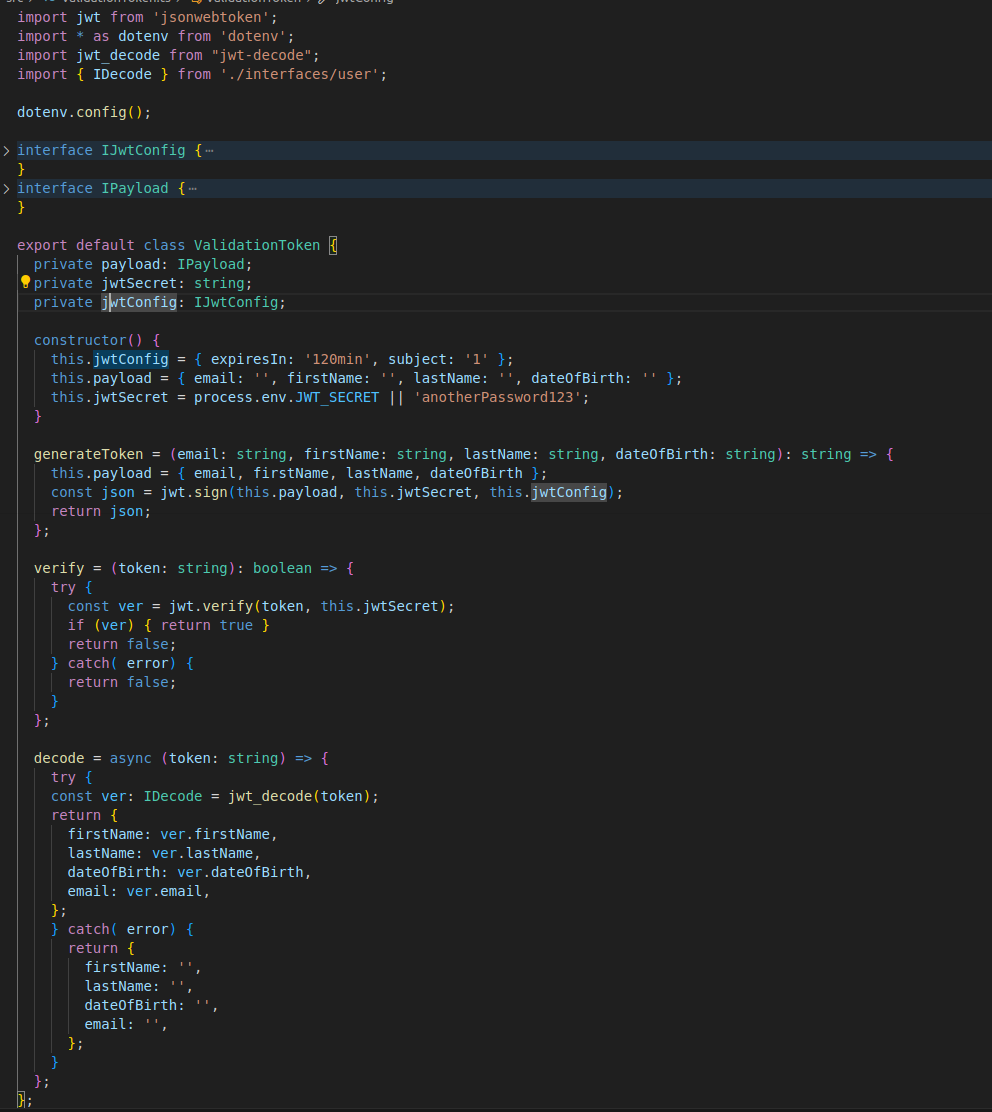The height and width of the screenshot is (1112, 992).
Task: Click the JWT_SECRET environment variable reference
Action: (339, 396)
